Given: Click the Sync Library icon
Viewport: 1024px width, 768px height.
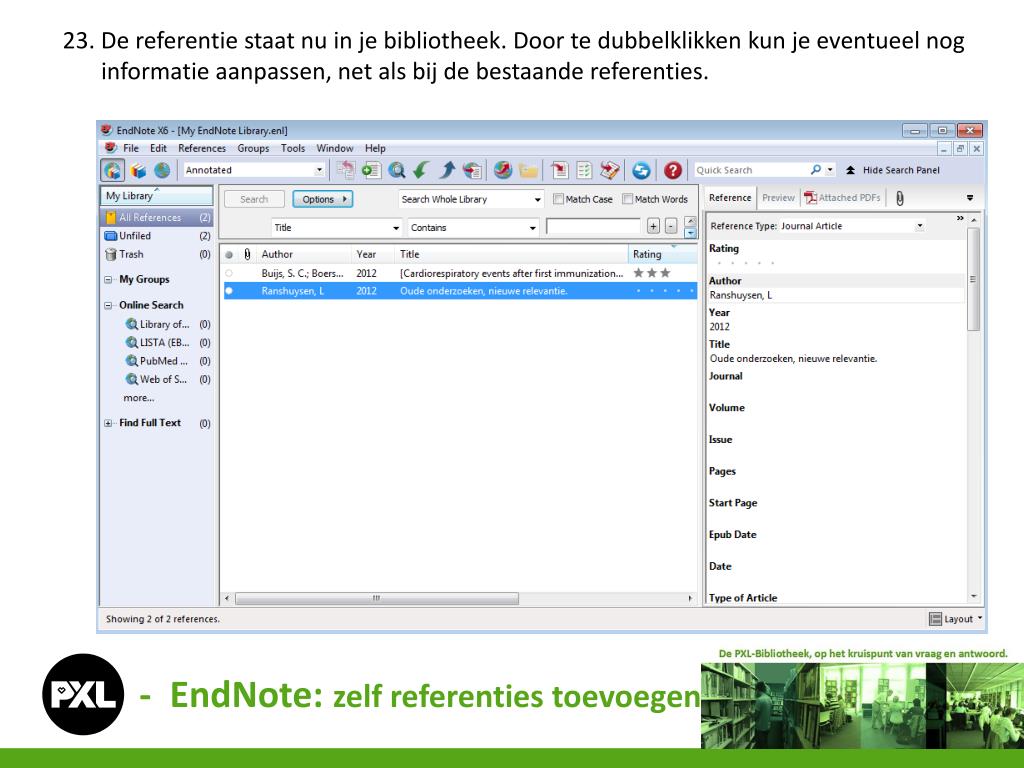Looking at the screenshot, I should pos(641,170).
